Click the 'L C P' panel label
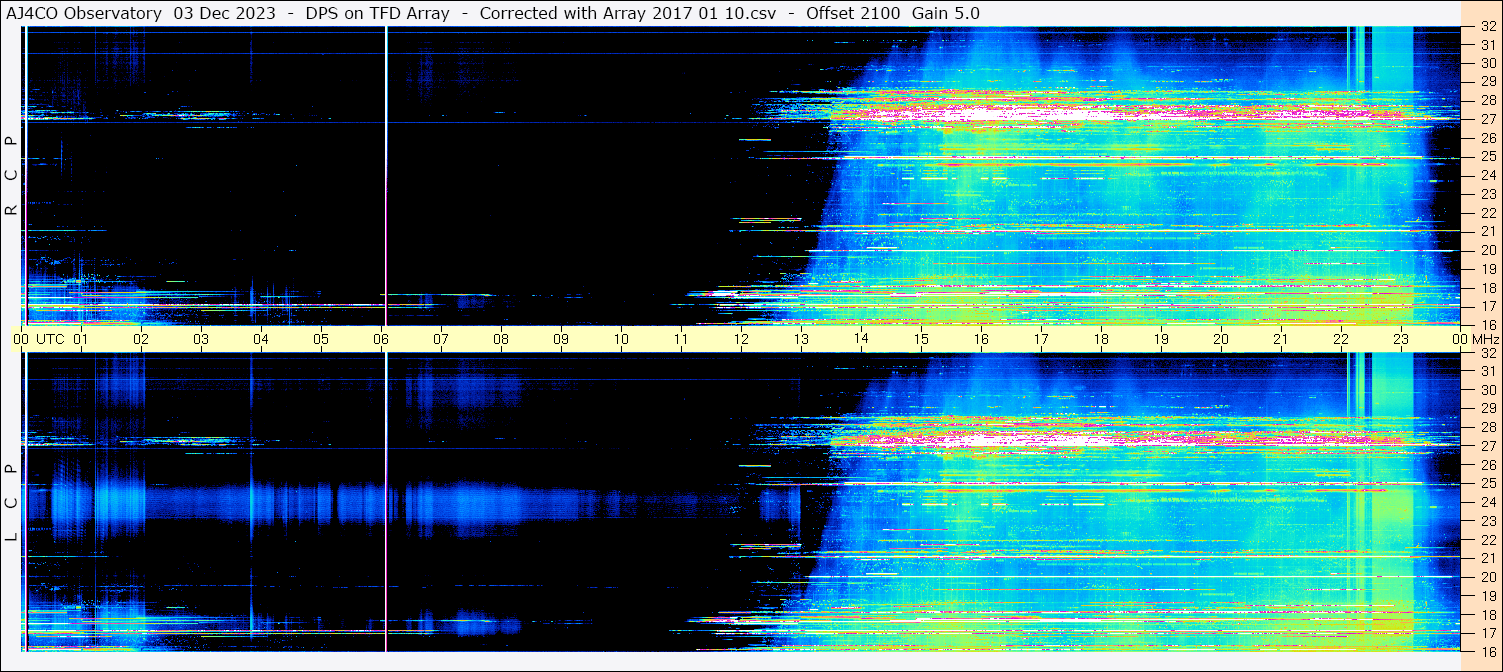The width and height of the screenshot is (1503, 672). click(12, 502)
